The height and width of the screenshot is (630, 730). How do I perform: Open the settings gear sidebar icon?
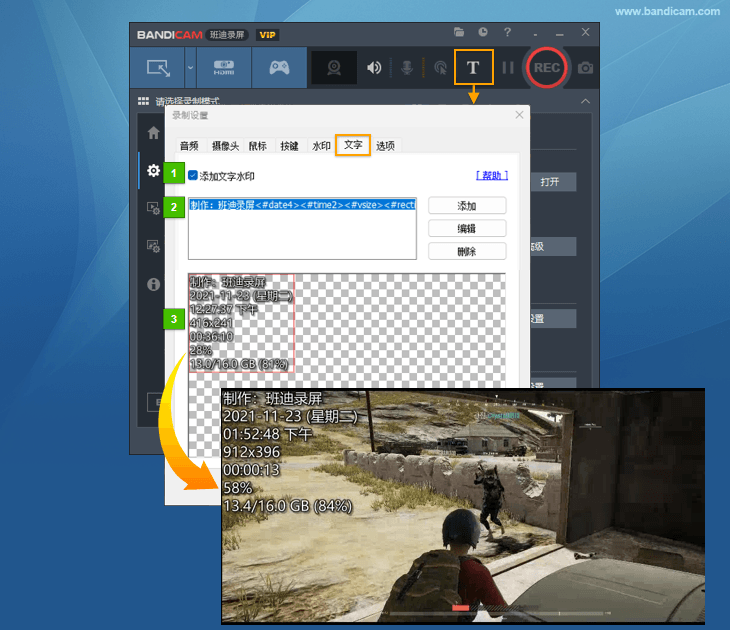(153, 170)
